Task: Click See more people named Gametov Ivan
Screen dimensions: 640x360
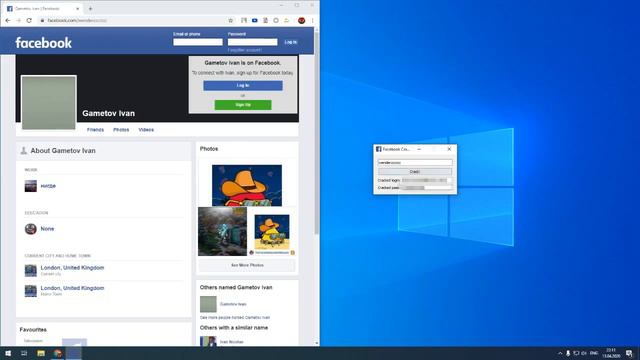Action: [x=235, y=318]
